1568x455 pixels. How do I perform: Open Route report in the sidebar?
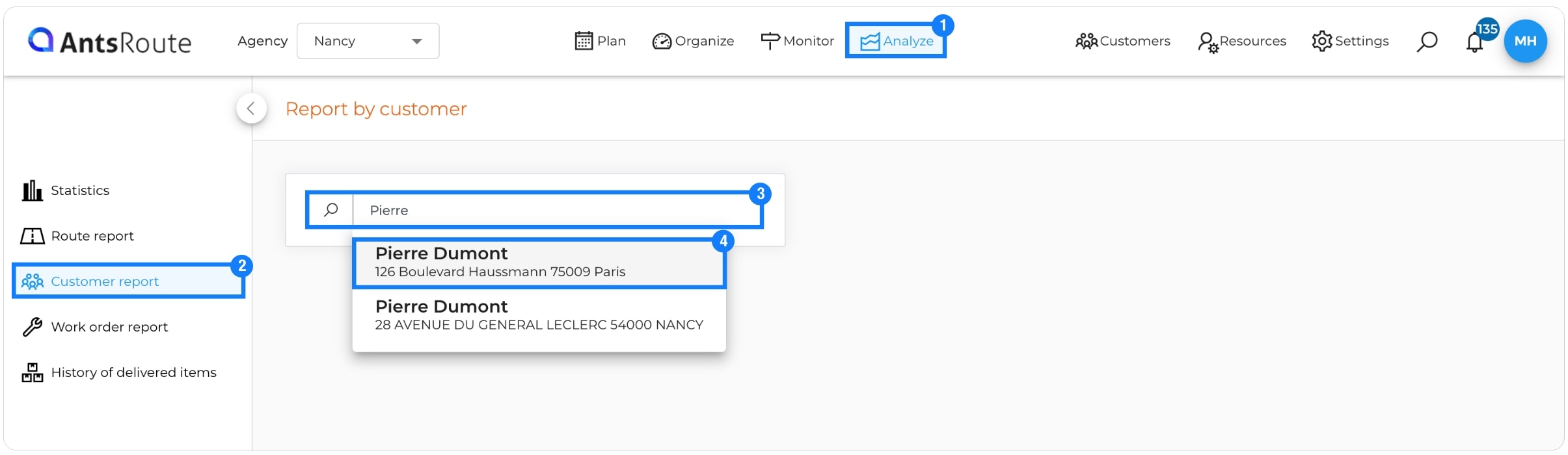click(x=77, y=236)
